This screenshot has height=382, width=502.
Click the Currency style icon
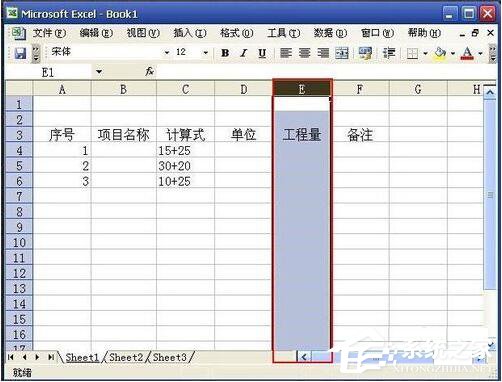point(365,53)
